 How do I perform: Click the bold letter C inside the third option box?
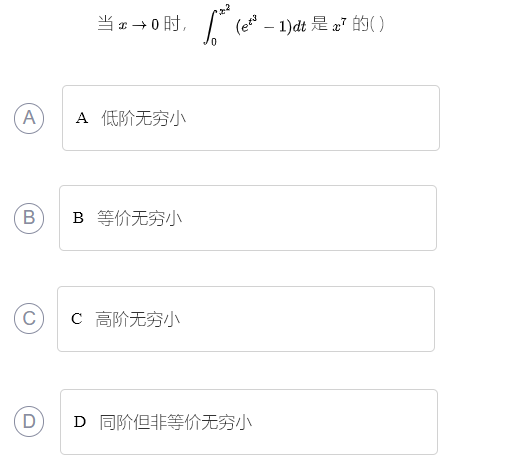tap(77, 319)
